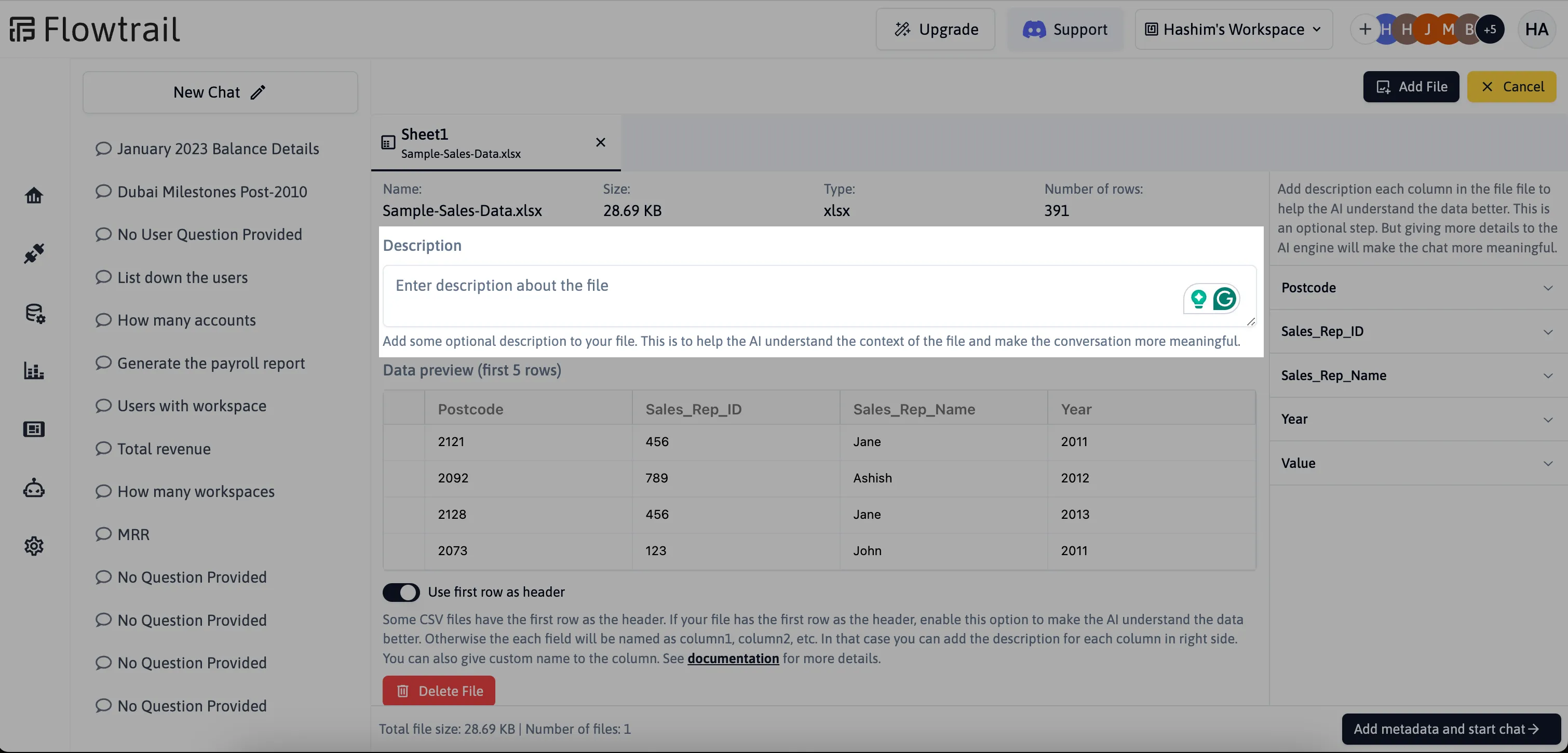Click chat bubble icon beside MRR
The image size is (1568, 753).
[x=103, y=534]
